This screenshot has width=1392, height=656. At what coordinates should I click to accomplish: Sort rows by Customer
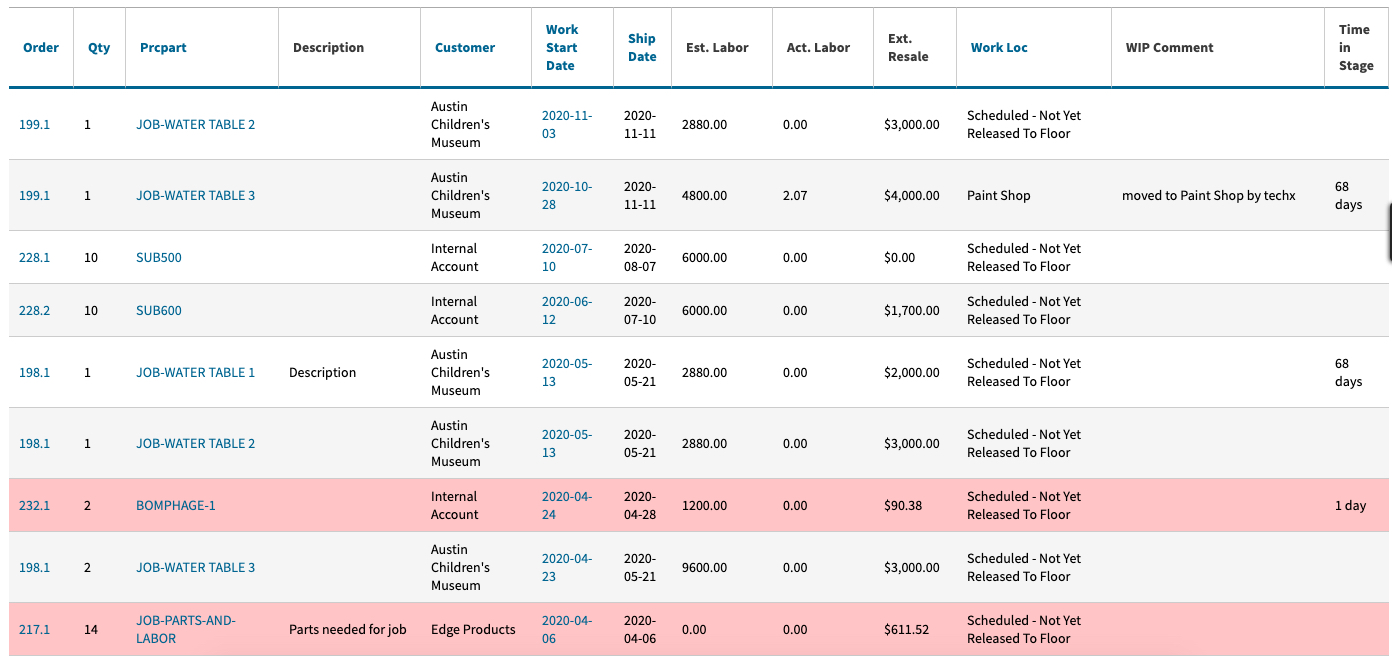(465, 46)
